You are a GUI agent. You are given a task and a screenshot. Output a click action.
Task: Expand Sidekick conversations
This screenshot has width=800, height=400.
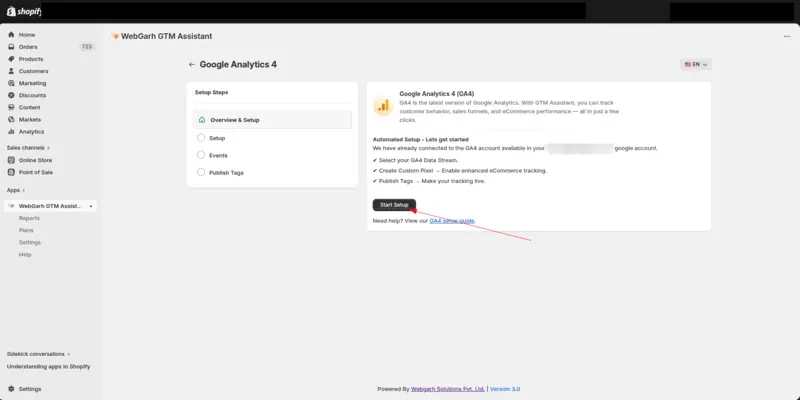38,354
